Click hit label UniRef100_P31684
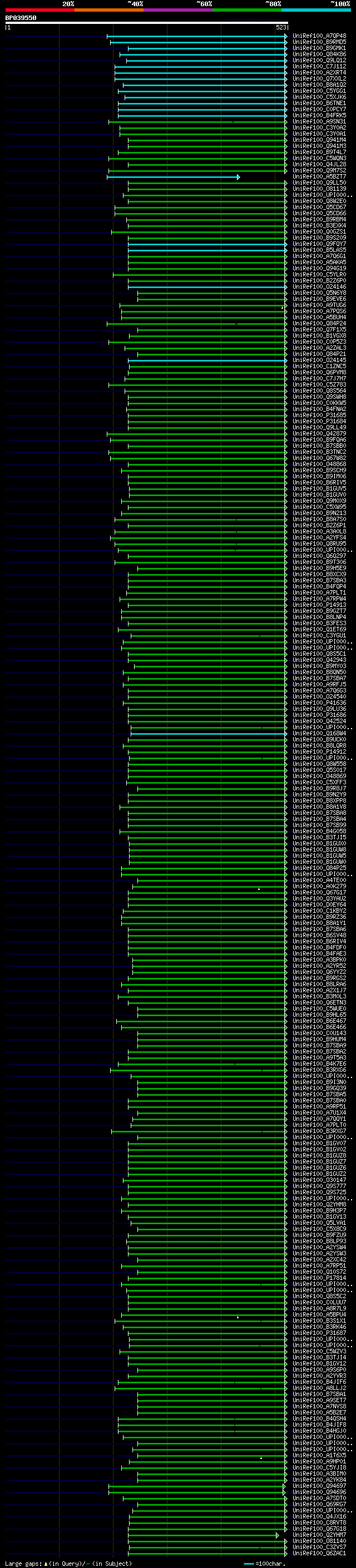The width and height of the screenshot is (356, 1568). pyautogui.click(x=319, y=421)
